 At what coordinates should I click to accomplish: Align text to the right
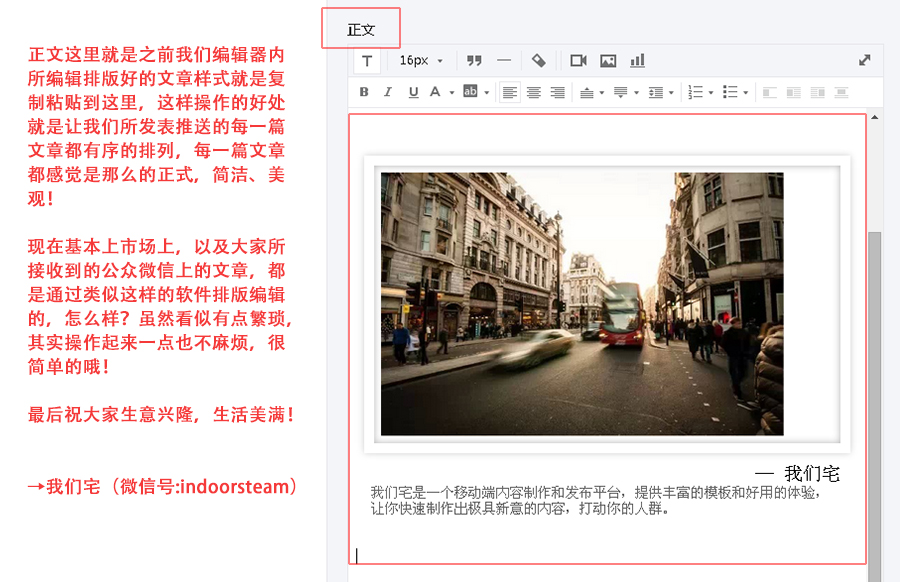click(x=558, y=92)
